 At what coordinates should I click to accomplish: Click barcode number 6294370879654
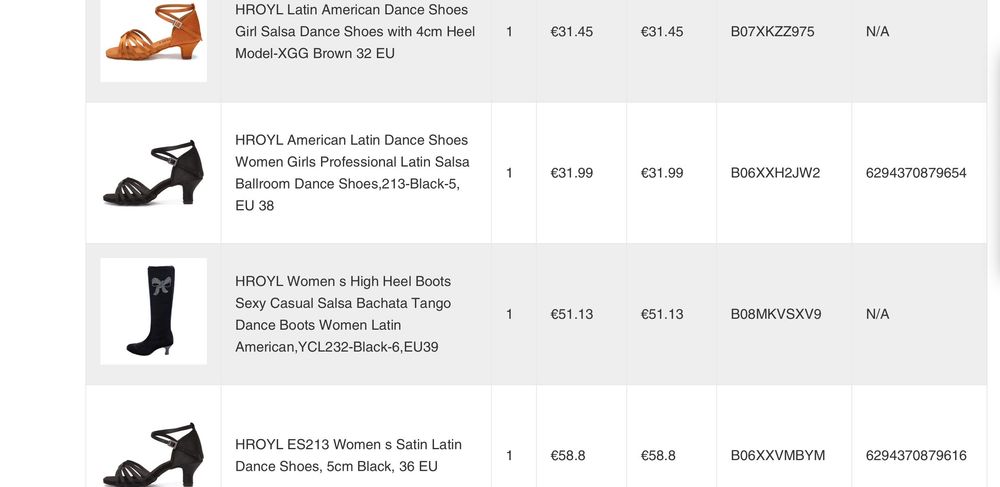[x=916, y=173]
